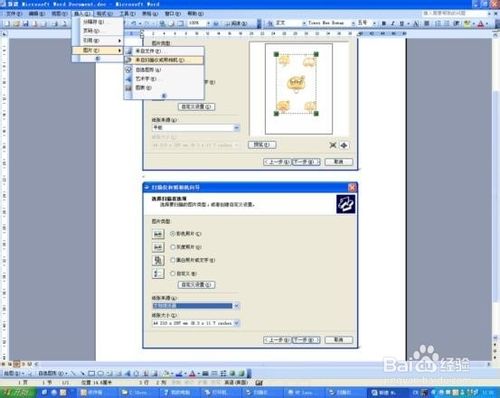Select 自定义 radio in lower wizard dialog
This screenshot has height=398, width=500.
coord(173,273)
